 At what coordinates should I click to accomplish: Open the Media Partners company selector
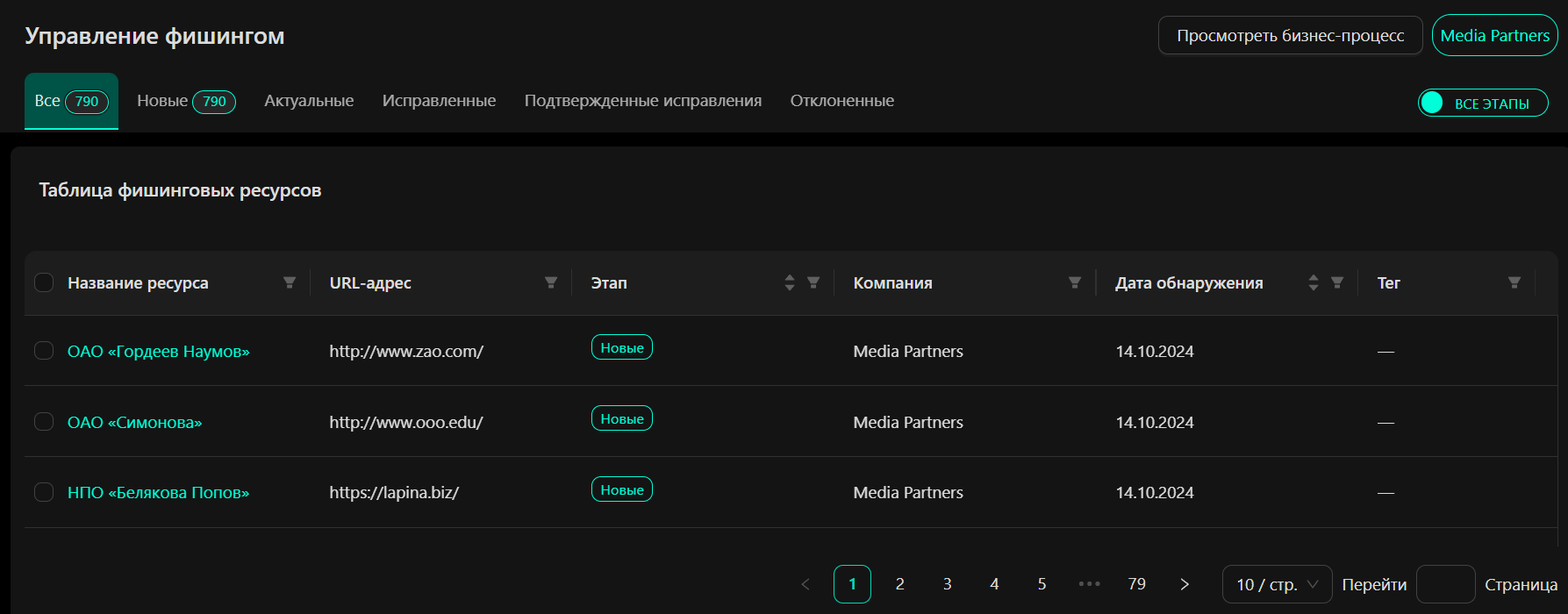click(x=1494, y=36)
